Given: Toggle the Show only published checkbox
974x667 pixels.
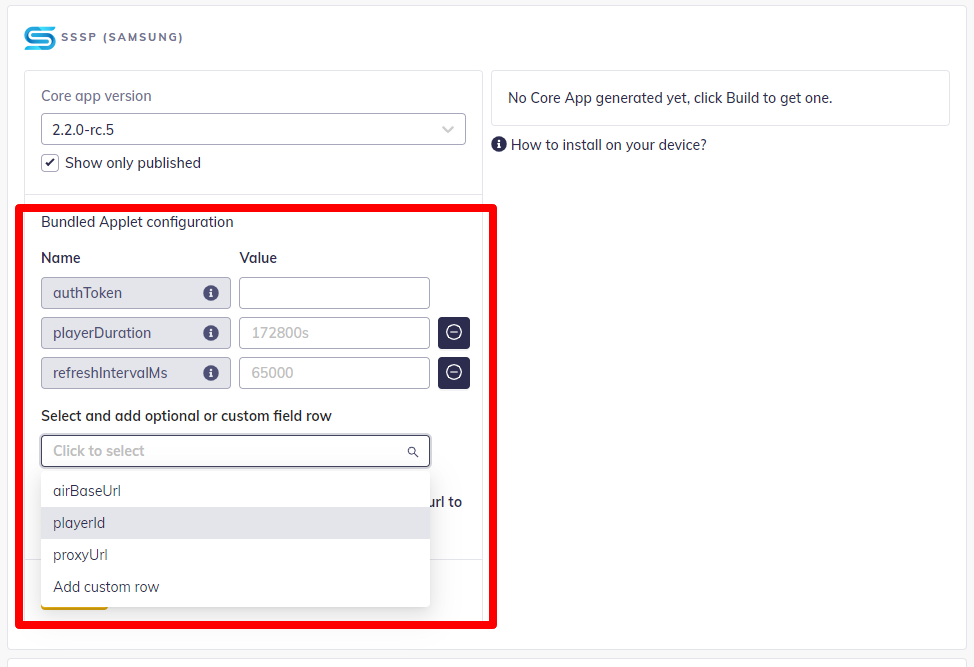Looking at the screenshot, I should click(x=50, y=163).
